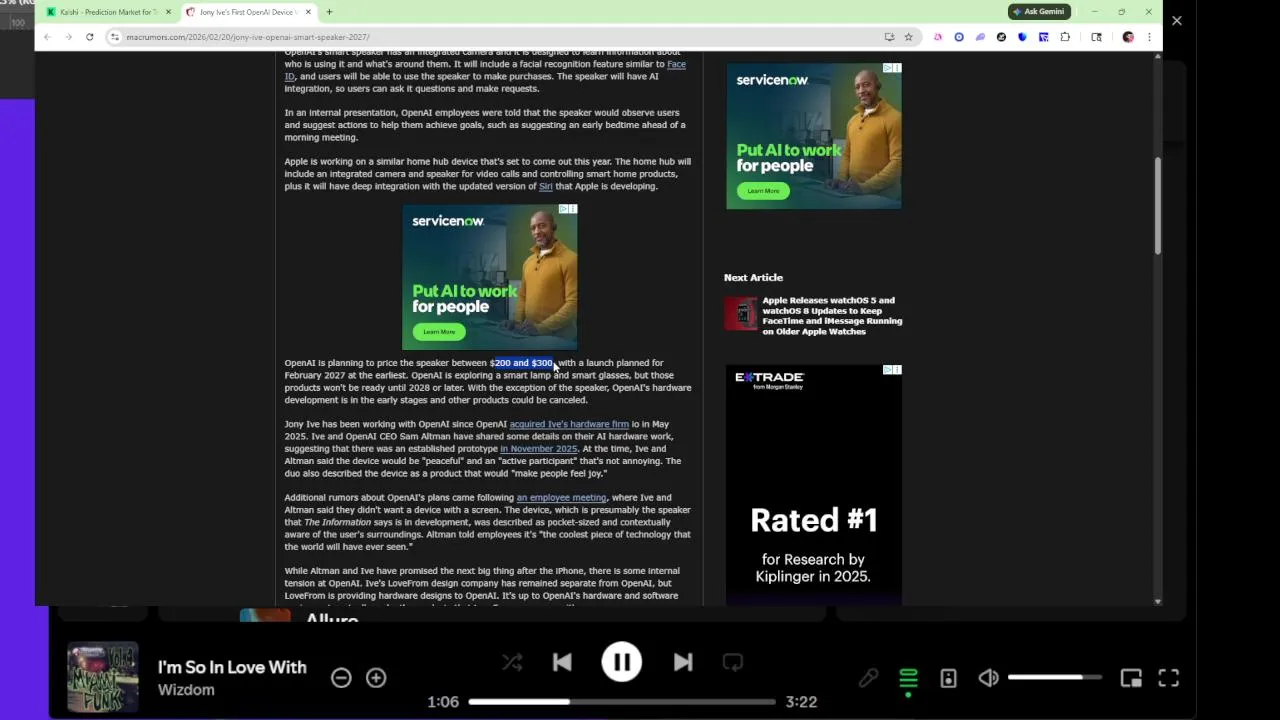Click the minus circle icon beside song title
This screenshot has width=1280, height=720.
click(341, 678)
